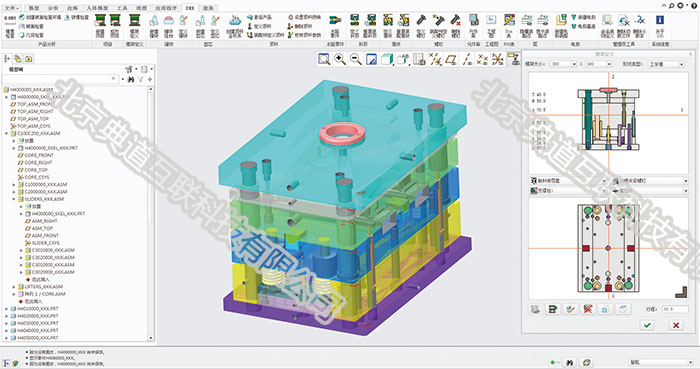Toggle coordinate system display icon
The image size is (700, 369).
498,59
